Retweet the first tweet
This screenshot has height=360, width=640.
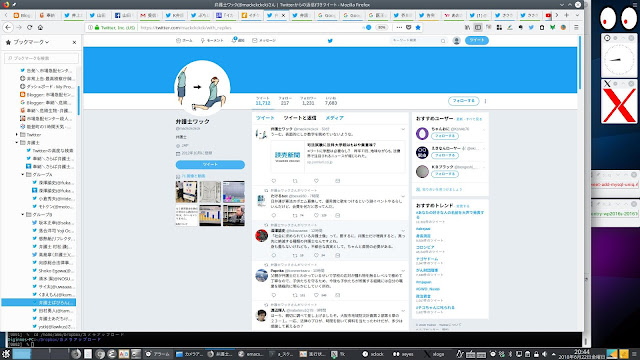click(x=295, y=181)
